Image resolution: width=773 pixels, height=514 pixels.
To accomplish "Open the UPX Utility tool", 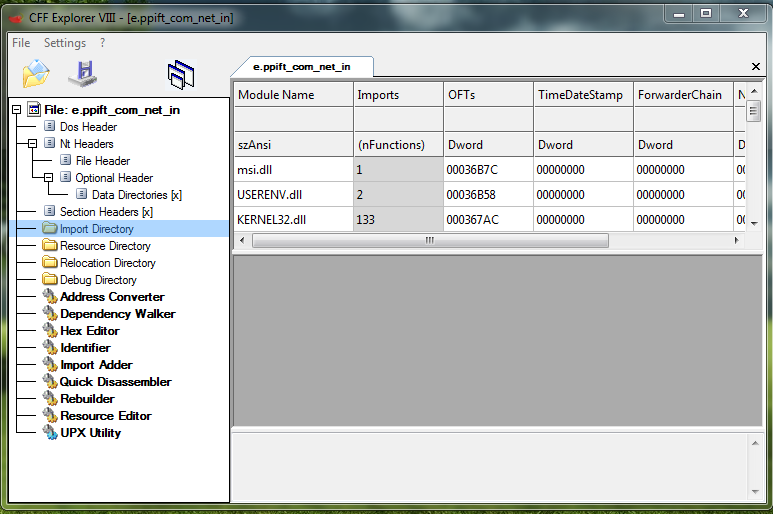I will 90,433.
